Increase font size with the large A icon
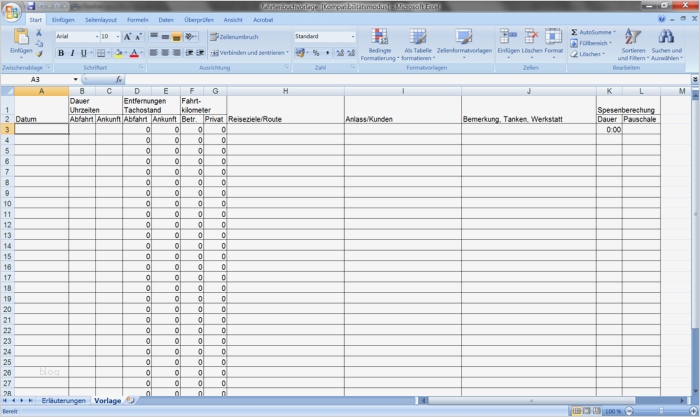This screenshot has width=700, height=417. pyautogui.click(x=127, y=37)
